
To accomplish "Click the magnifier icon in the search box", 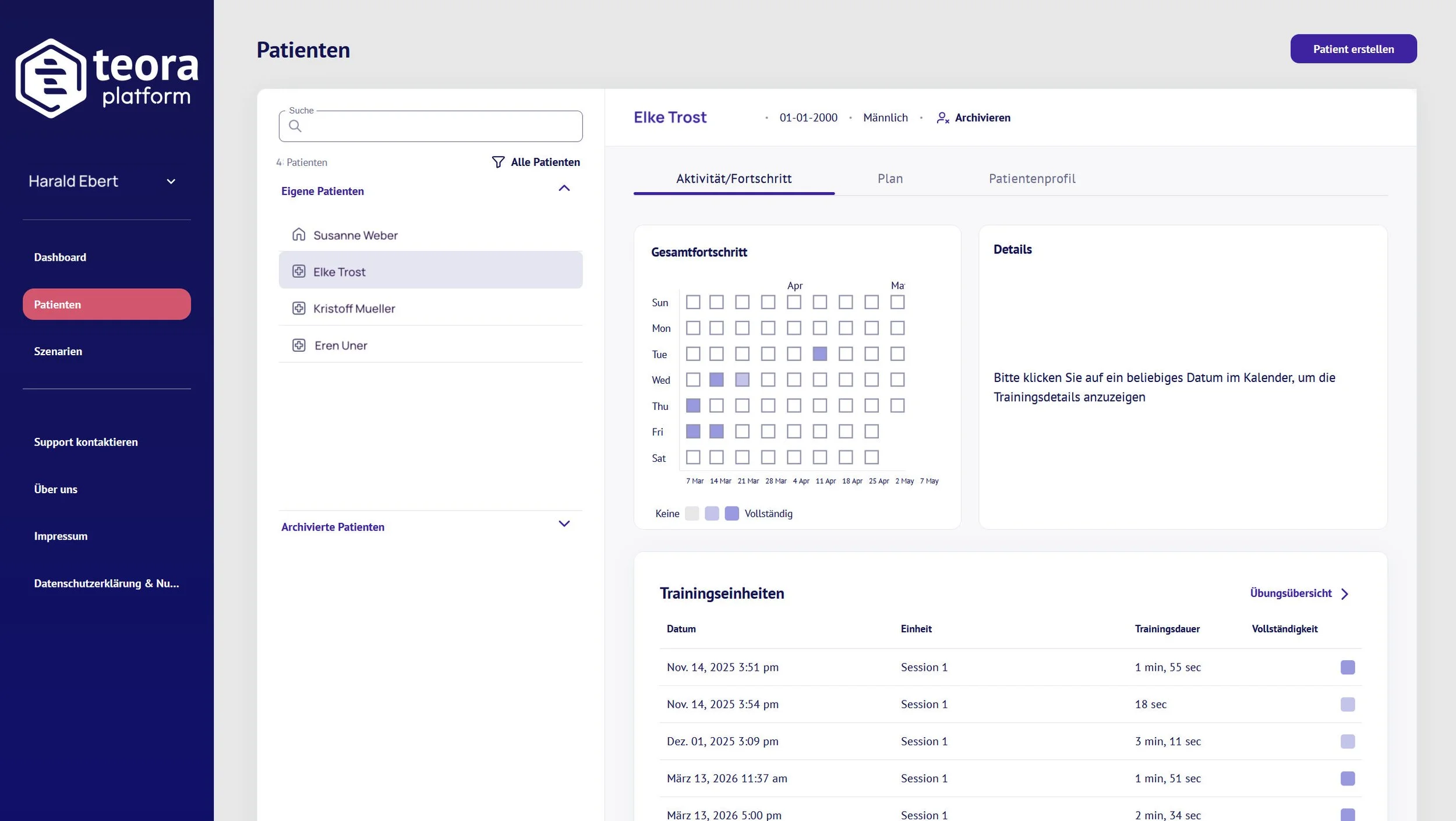I will (x=295, y=126).
